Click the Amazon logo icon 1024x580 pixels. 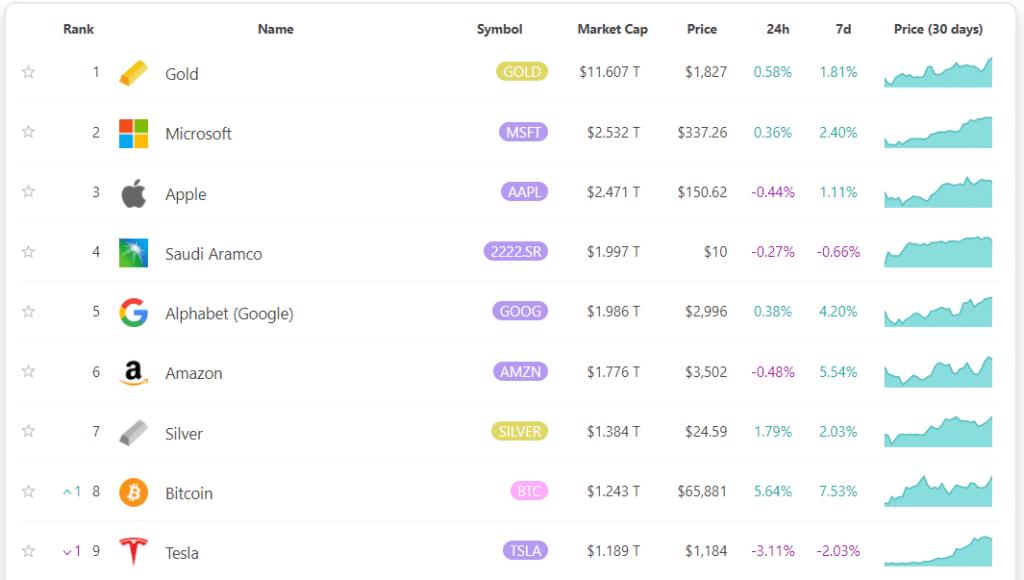pos(133,373)
